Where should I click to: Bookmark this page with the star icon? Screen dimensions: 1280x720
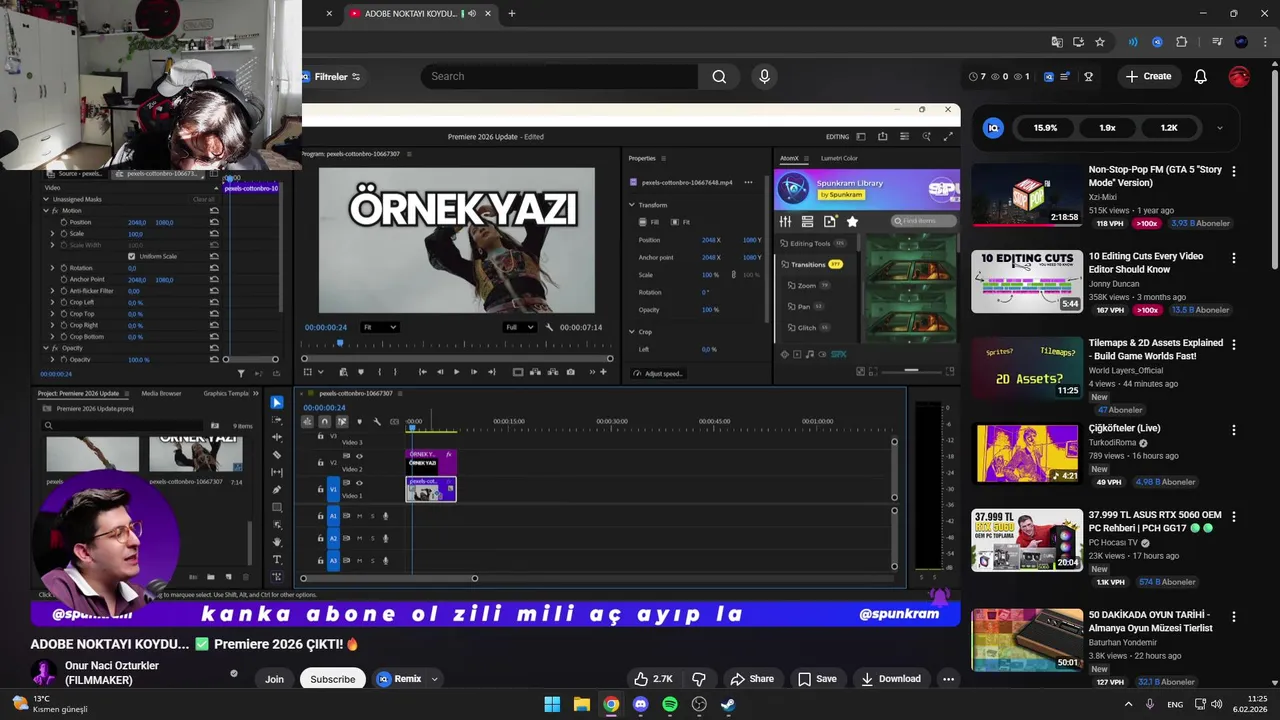(x=1100, y=42)
